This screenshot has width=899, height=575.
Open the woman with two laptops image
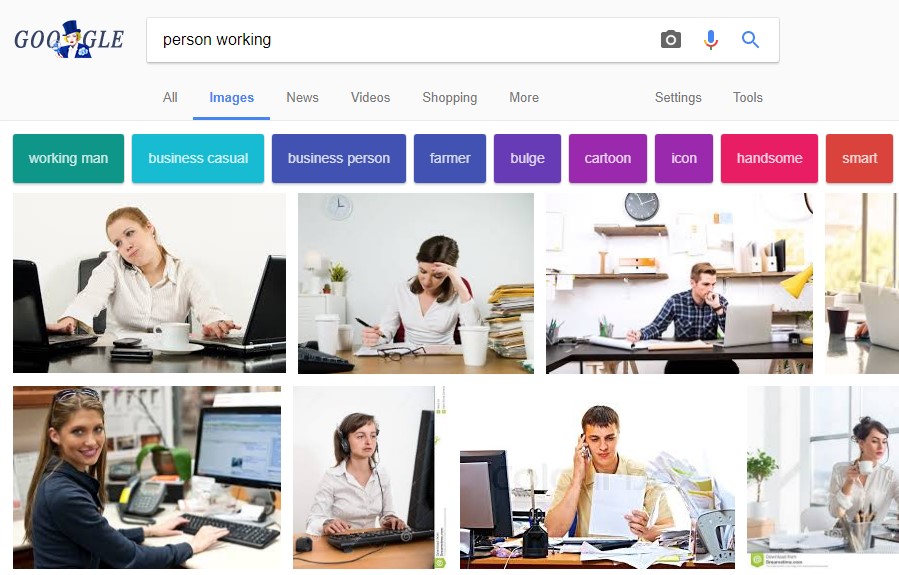click(149, 283)
